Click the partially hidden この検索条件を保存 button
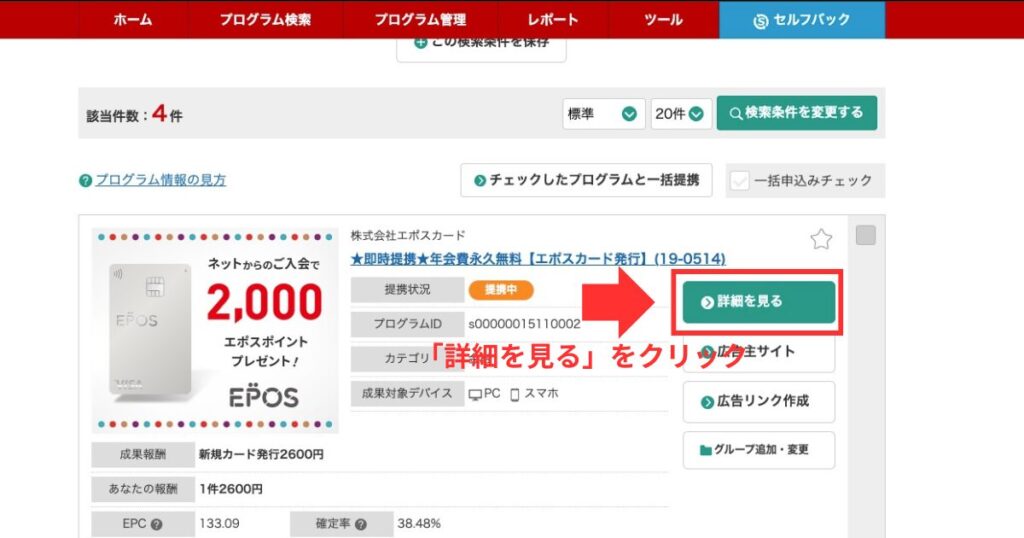This screenshot has height=538, width=1024. pos(481,49)
